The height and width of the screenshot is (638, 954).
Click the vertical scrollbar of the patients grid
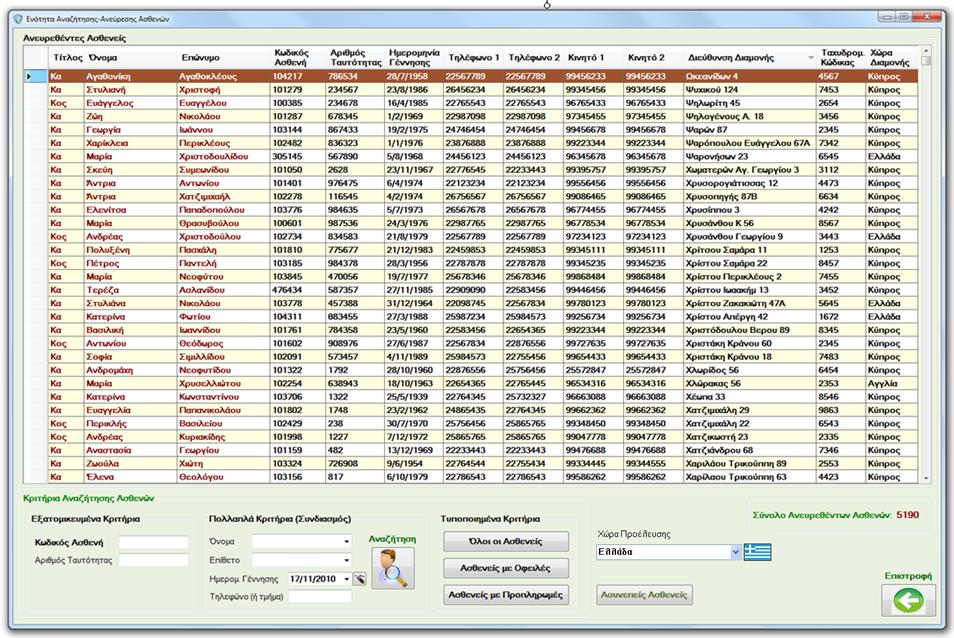point(926,270)
